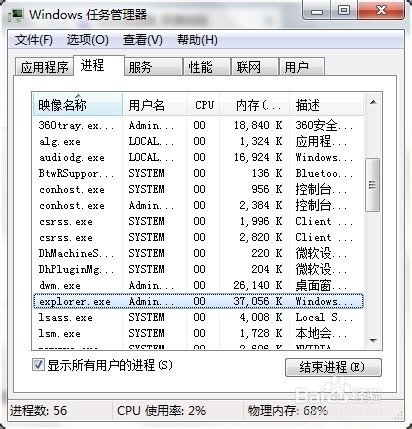
Task: Click the scrollbar up arrow
Action: [373, 102]
